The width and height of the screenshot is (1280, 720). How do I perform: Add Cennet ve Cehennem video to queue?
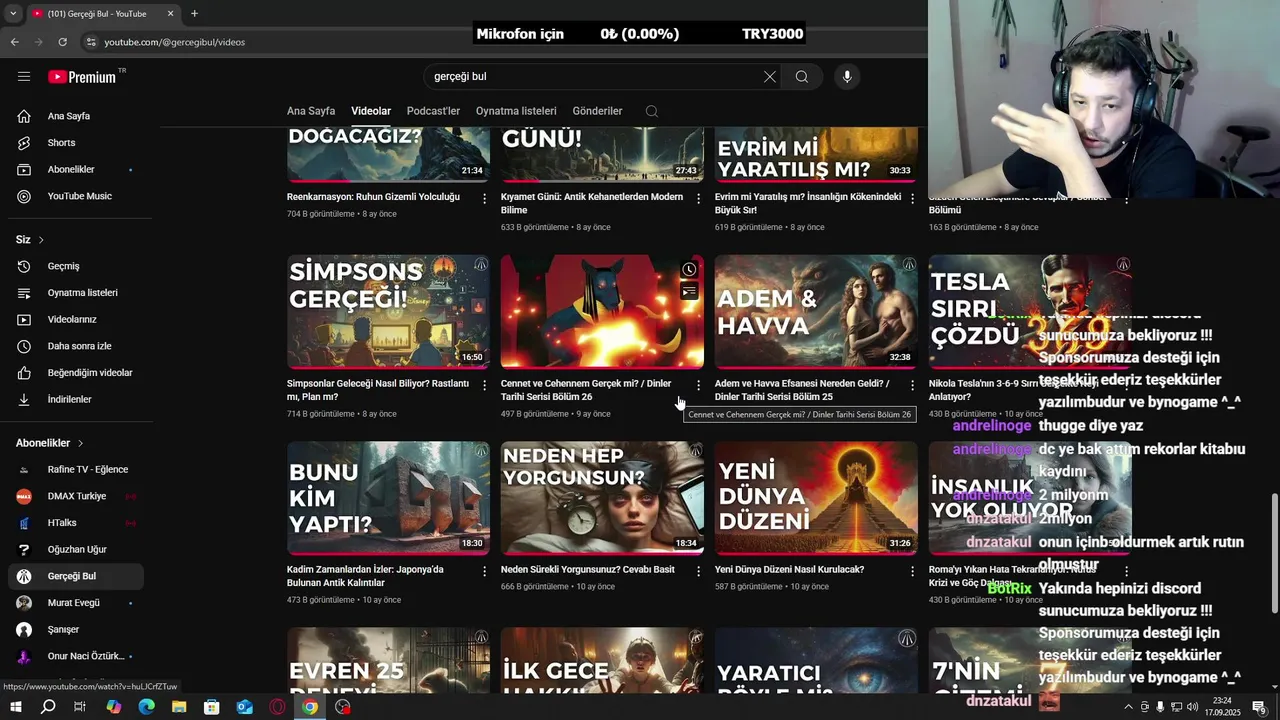pyautogui.click(x=689, y=291)
